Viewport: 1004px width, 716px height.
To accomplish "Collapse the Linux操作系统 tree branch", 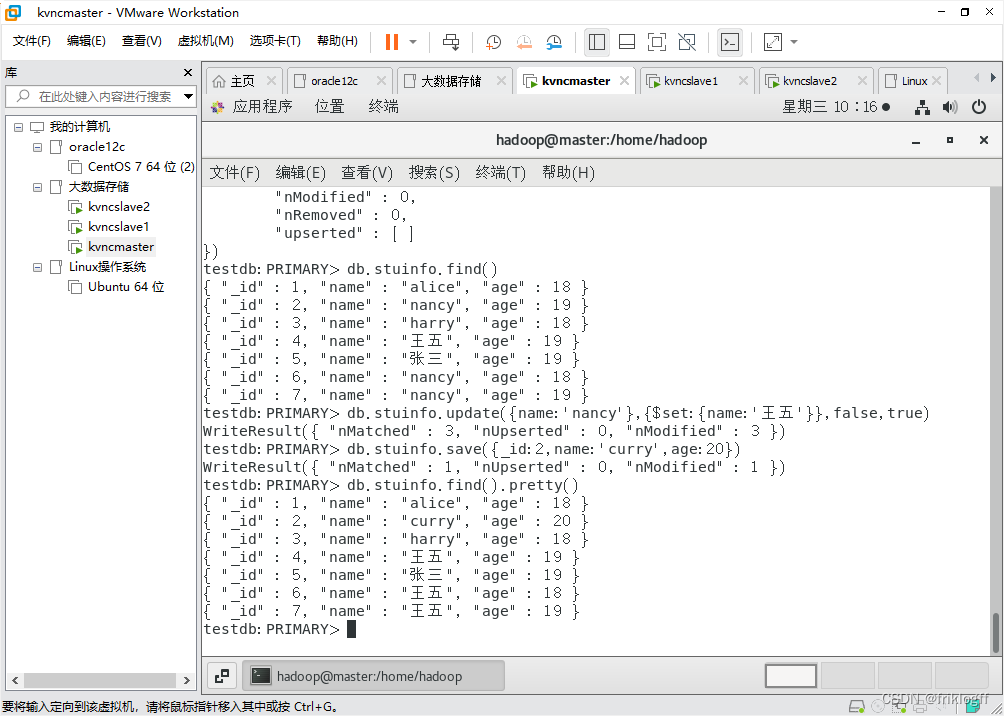I will [x=37, y=266].
